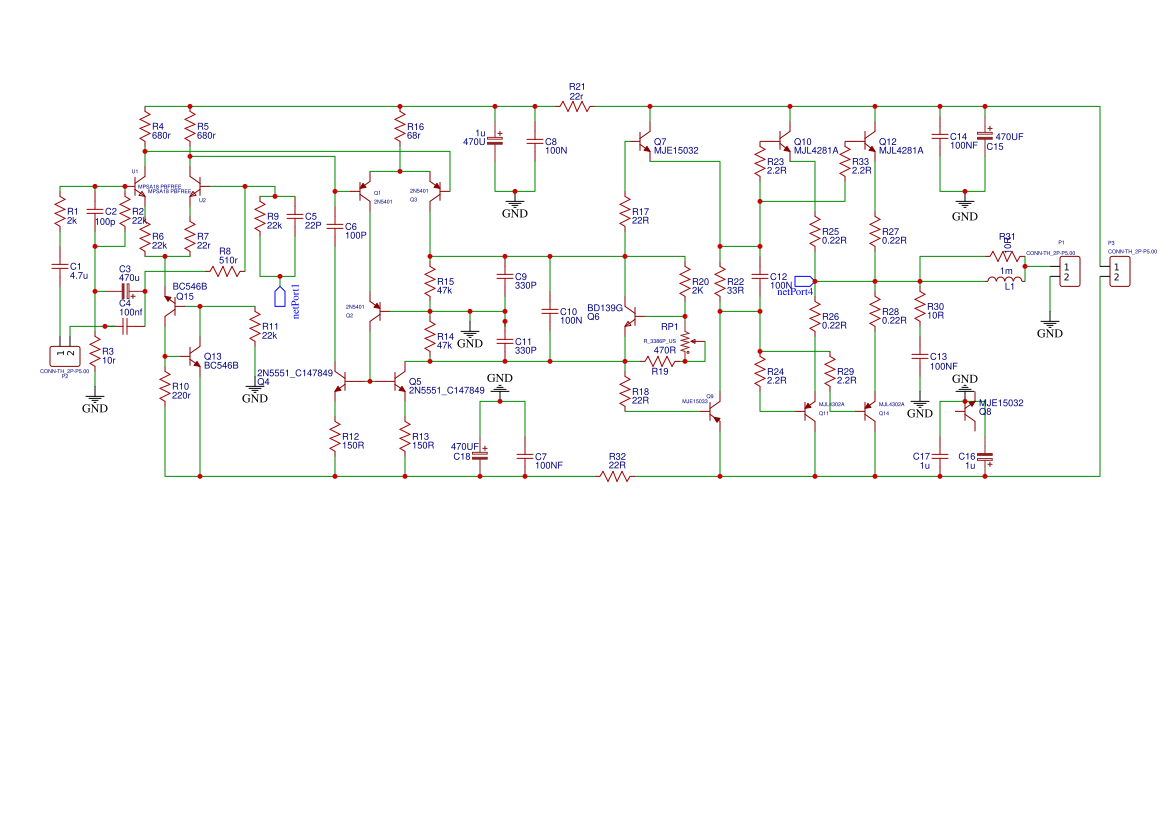Click the Q7 transistor symbol

pos(643,142)
